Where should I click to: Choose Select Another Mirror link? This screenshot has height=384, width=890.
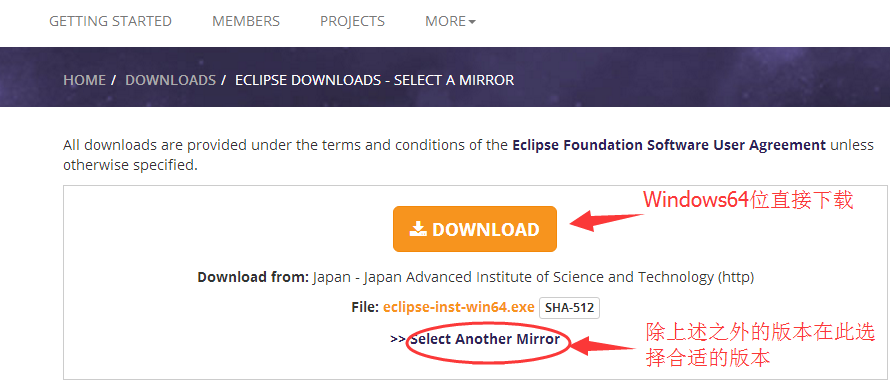[x=485, y=339]
